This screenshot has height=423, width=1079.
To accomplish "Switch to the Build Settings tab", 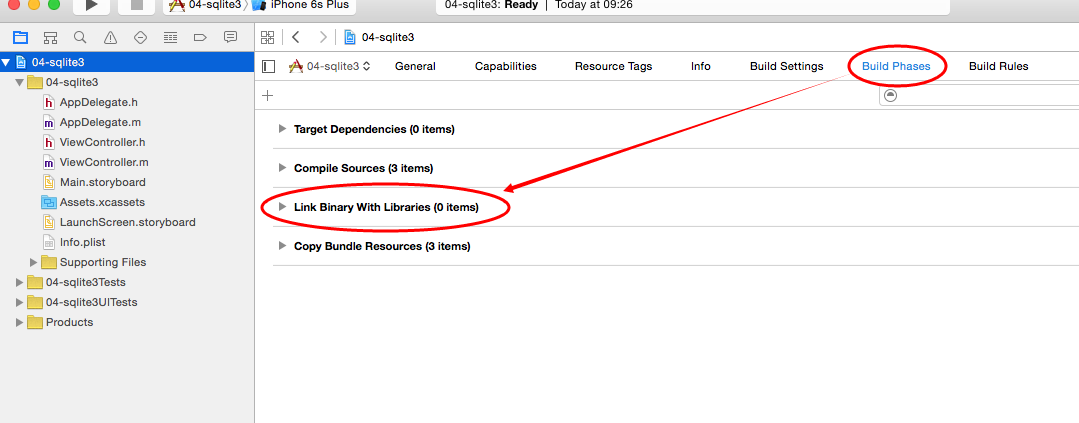I will (x=787, y=67).
